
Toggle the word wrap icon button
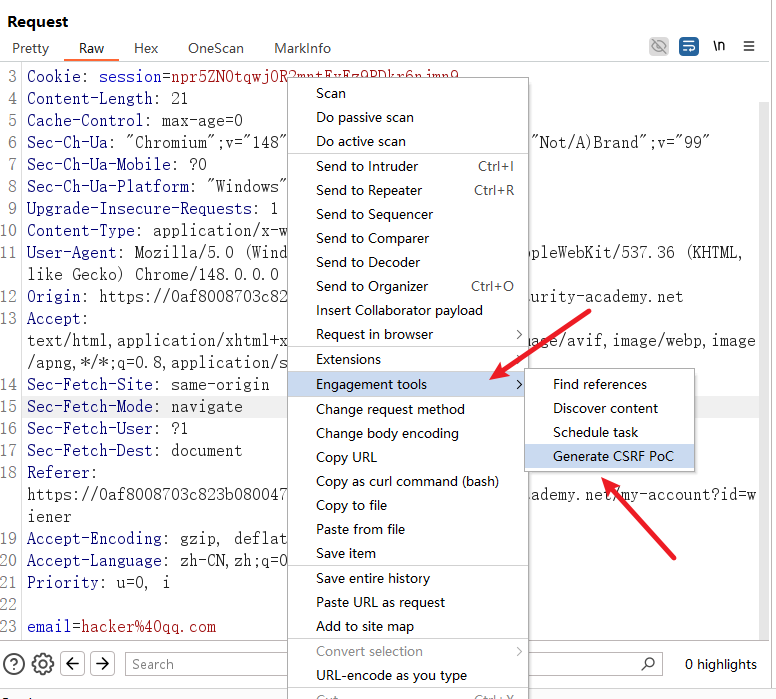pos(688,47)
